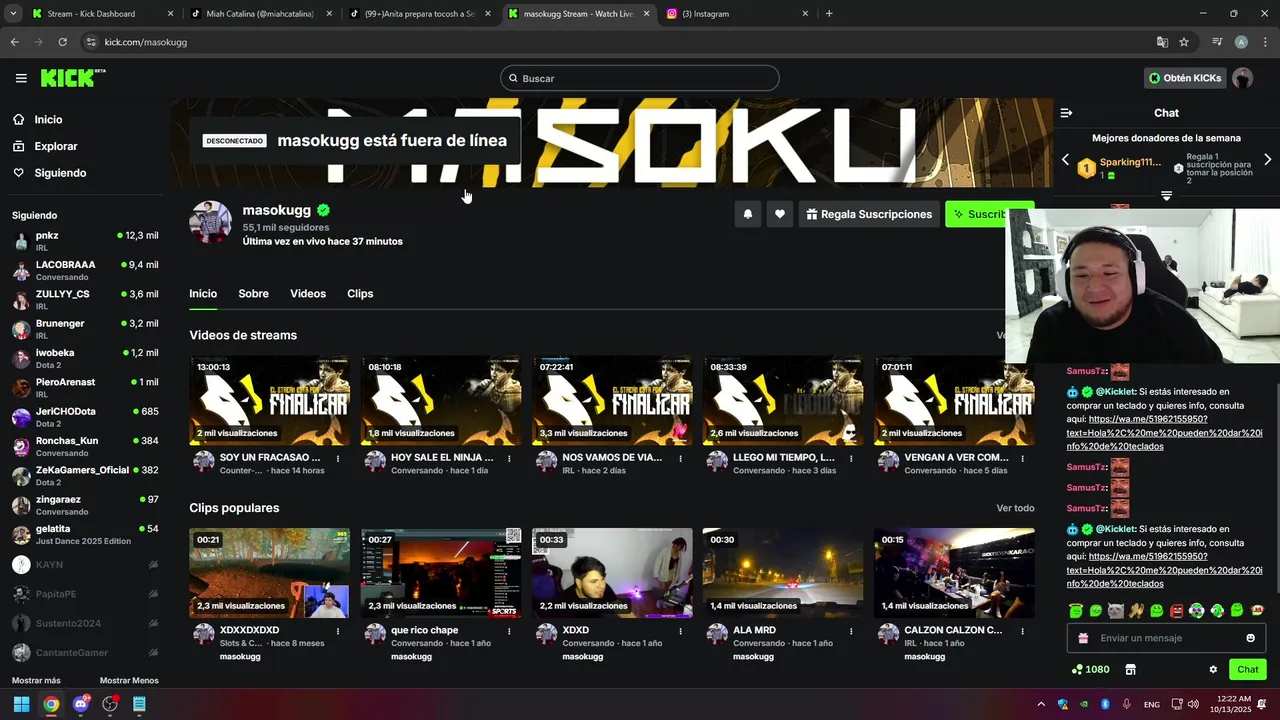Open options for the ALA MRD clip

click(x=851, y=631)
